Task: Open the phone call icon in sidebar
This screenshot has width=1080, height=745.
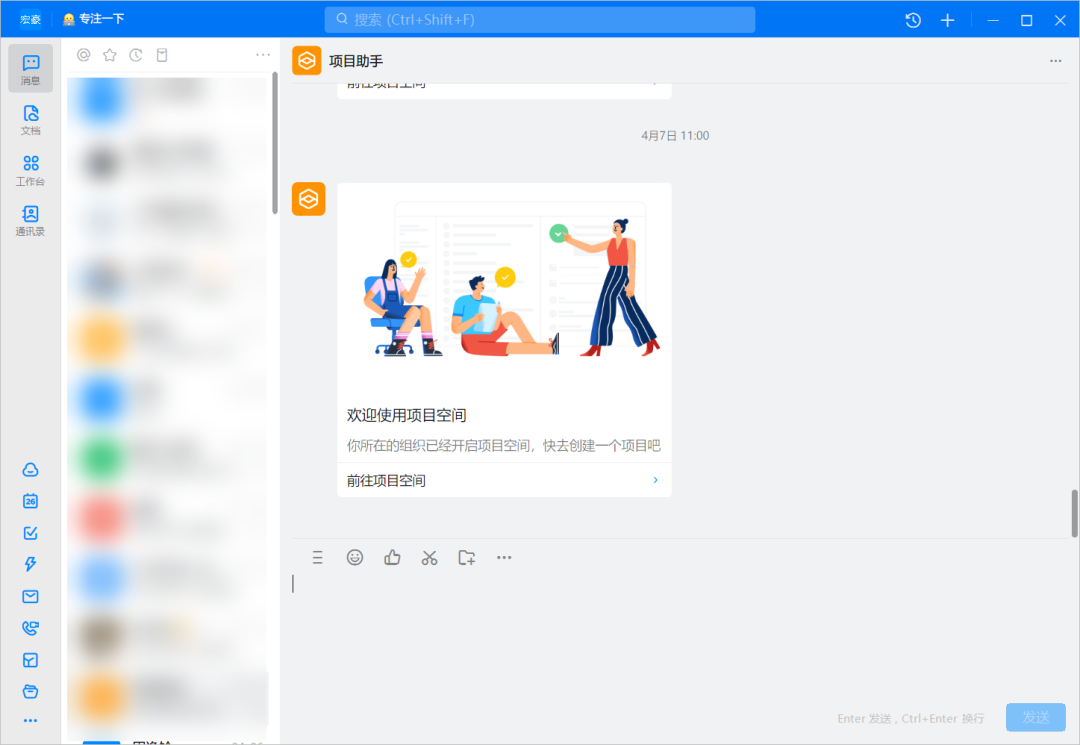Action: click(30, 628)
